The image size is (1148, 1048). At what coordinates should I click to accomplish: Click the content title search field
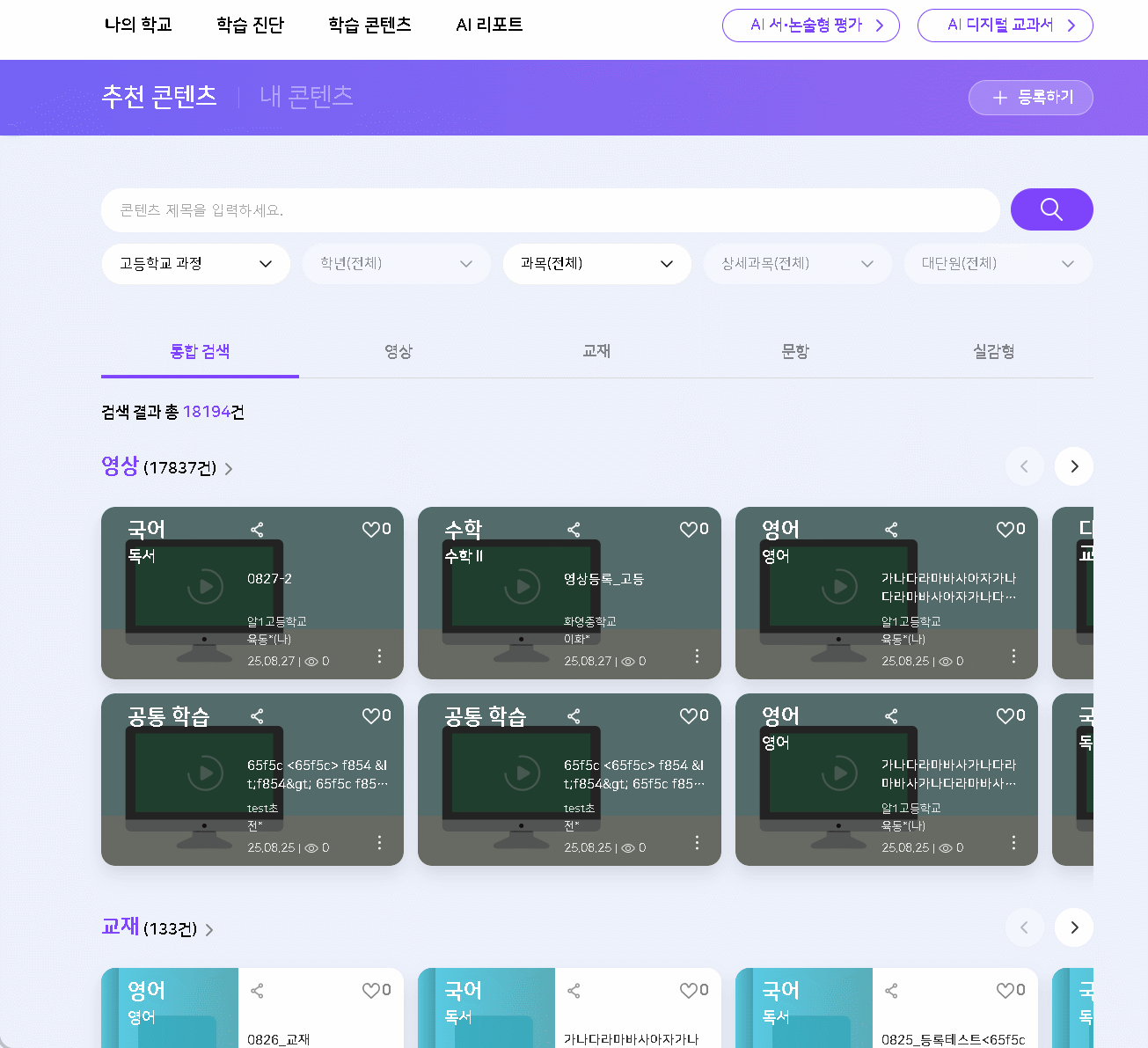pos(550,210)
